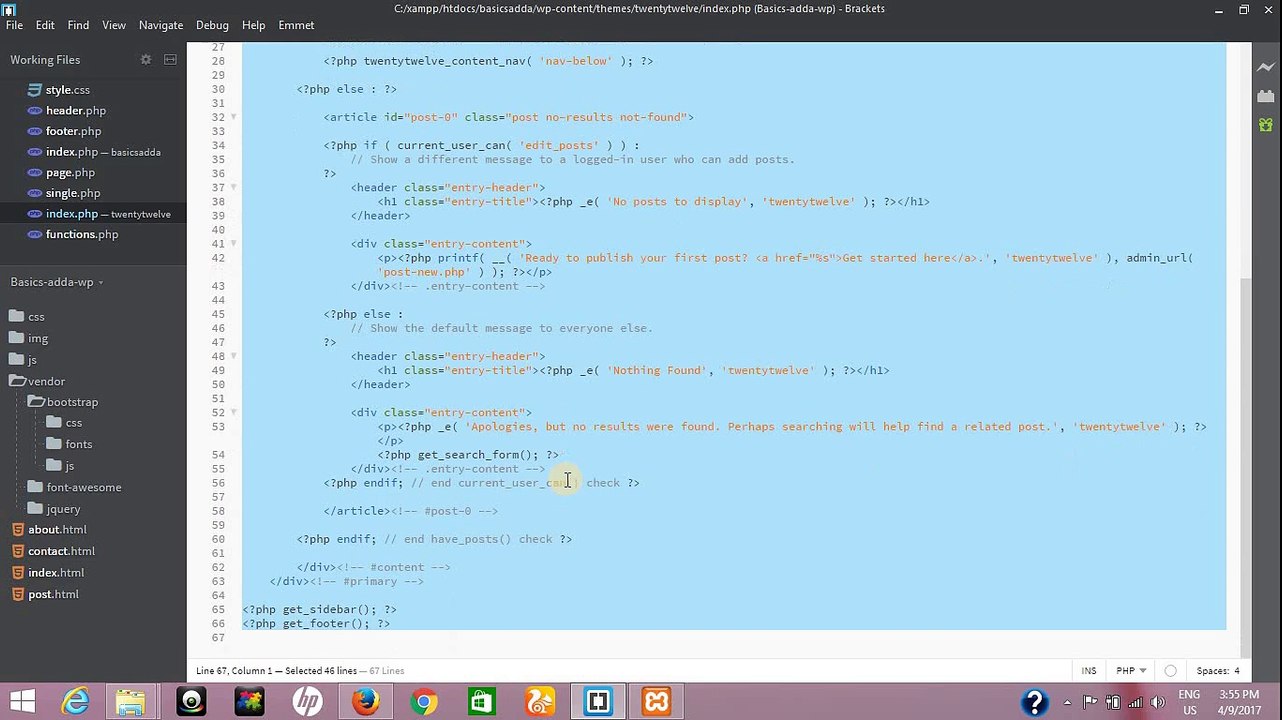Toggle INS insert/overwrite mode
The height and width of the screenshot is (720, 1282).
(1088, 671)
